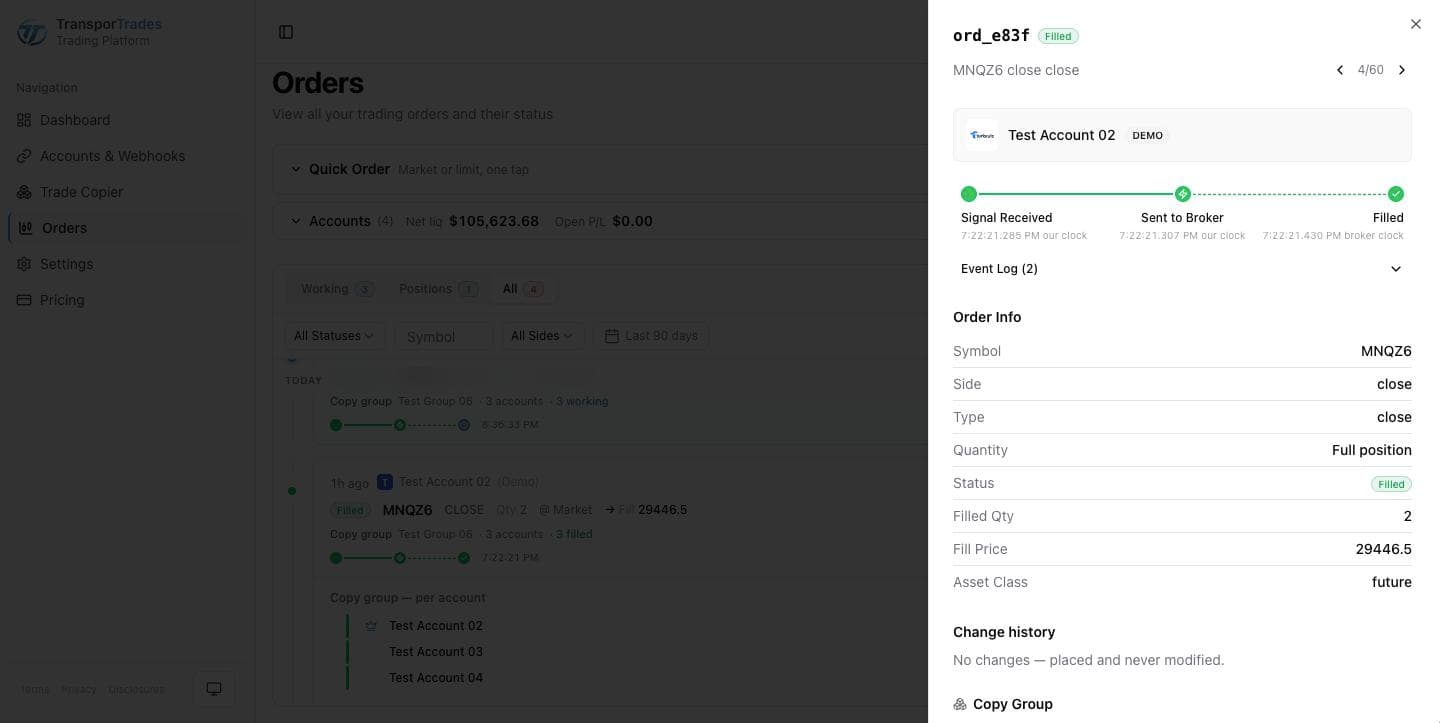Click the star icon beside Test Account 02
The image size is (1440, 723).
[x=371, y=626]
